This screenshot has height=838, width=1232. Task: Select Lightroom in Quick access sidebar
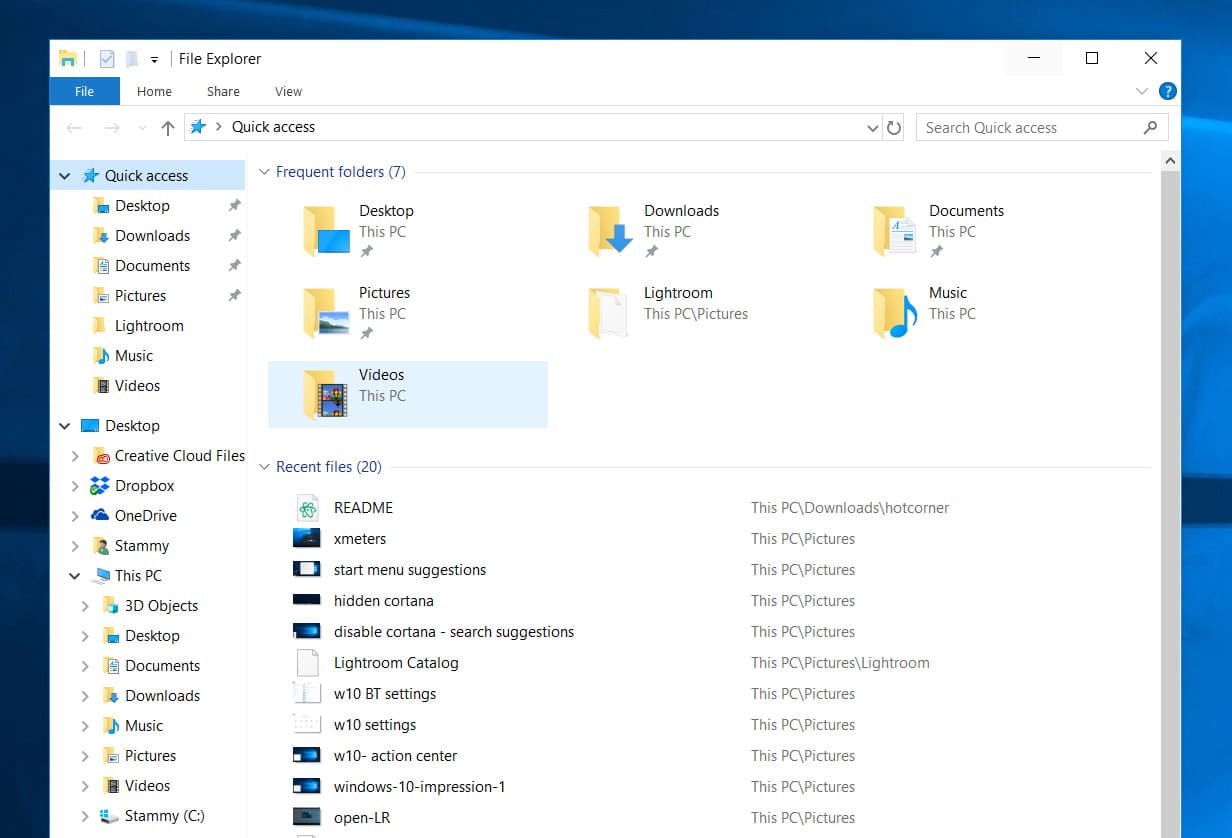148,326
